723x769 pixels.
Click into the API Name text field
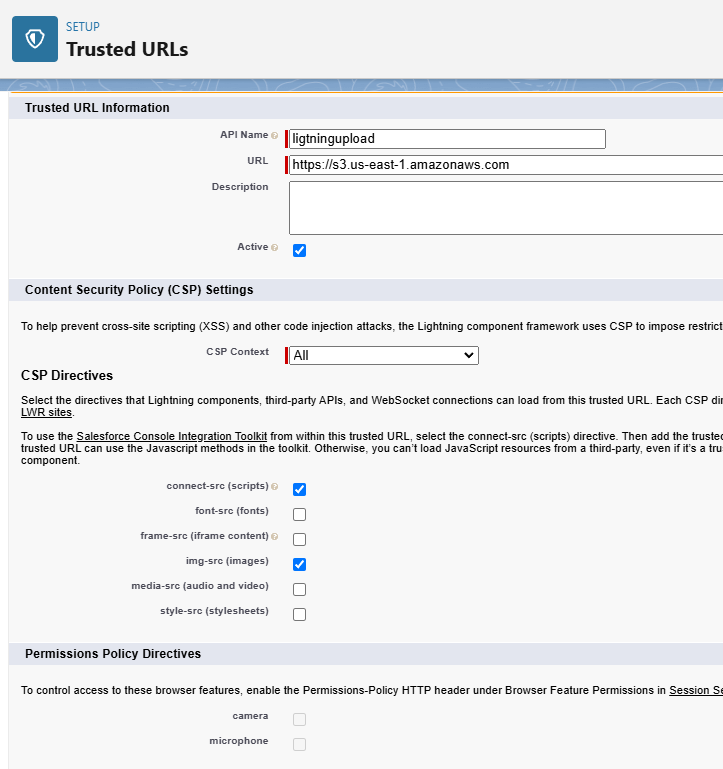tap(447, 139)
